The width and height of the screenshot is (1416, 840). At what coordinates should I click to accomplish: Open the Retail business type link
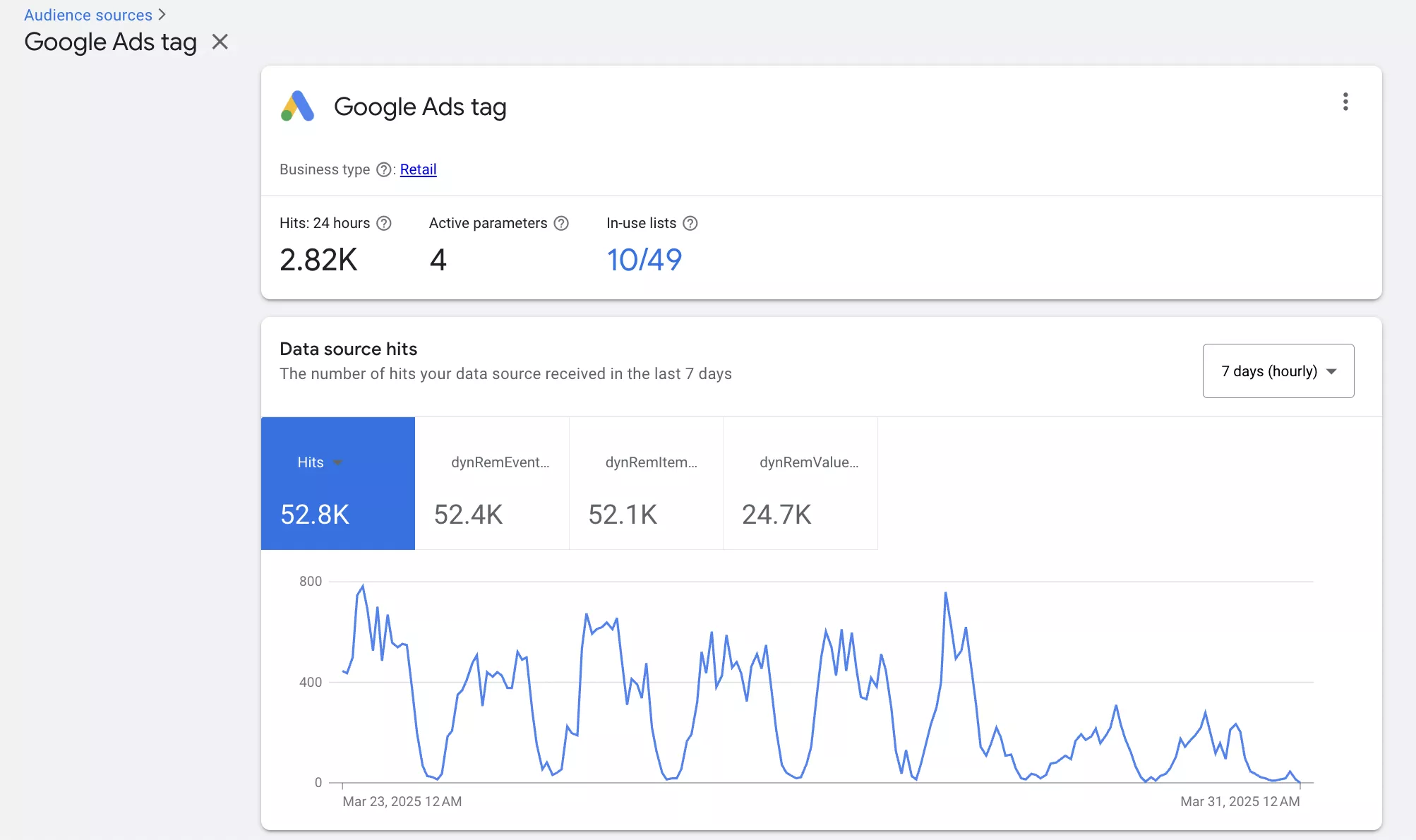(418, 169)
